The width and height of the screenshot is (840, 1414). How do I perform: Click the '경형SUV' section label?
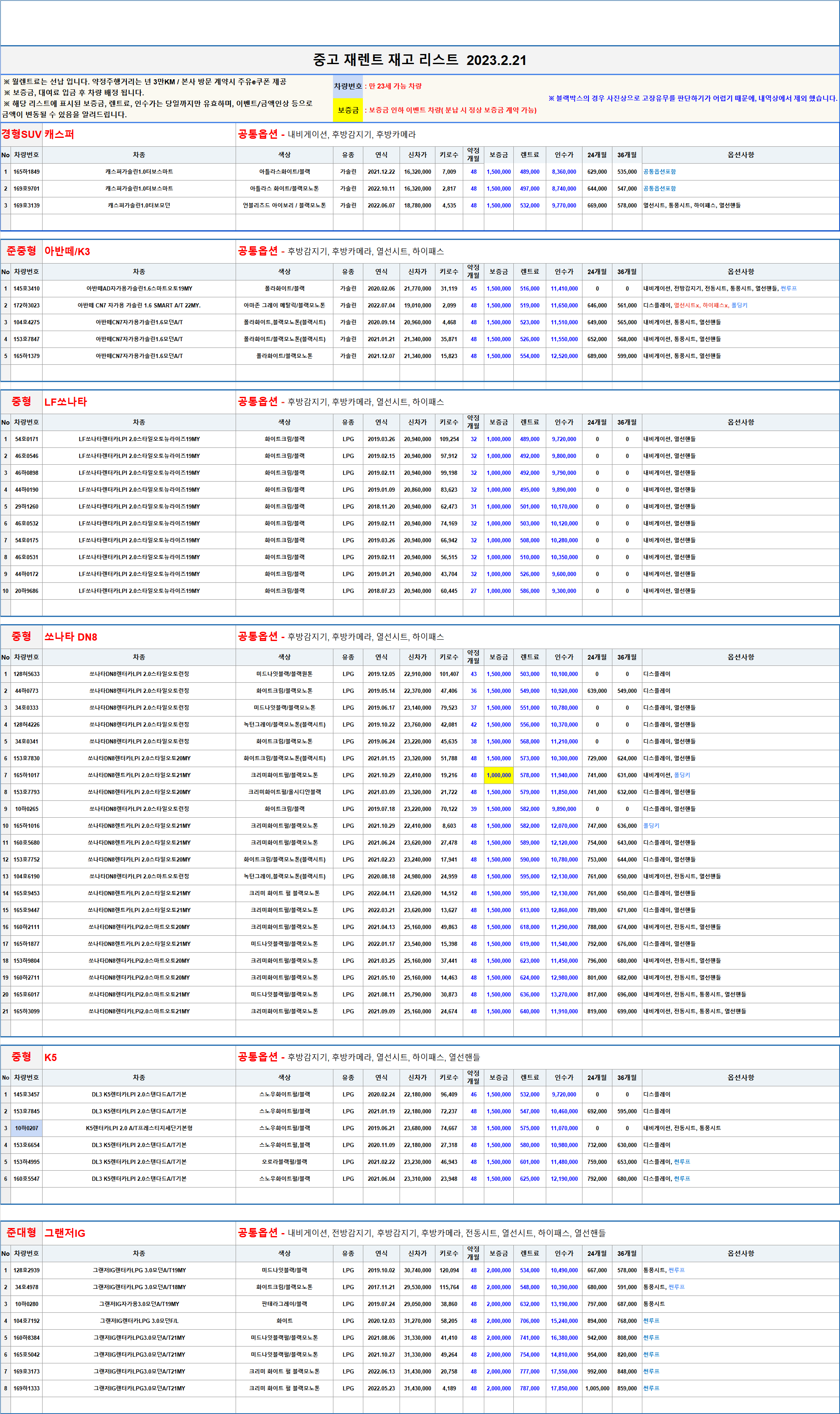[21, 134]
